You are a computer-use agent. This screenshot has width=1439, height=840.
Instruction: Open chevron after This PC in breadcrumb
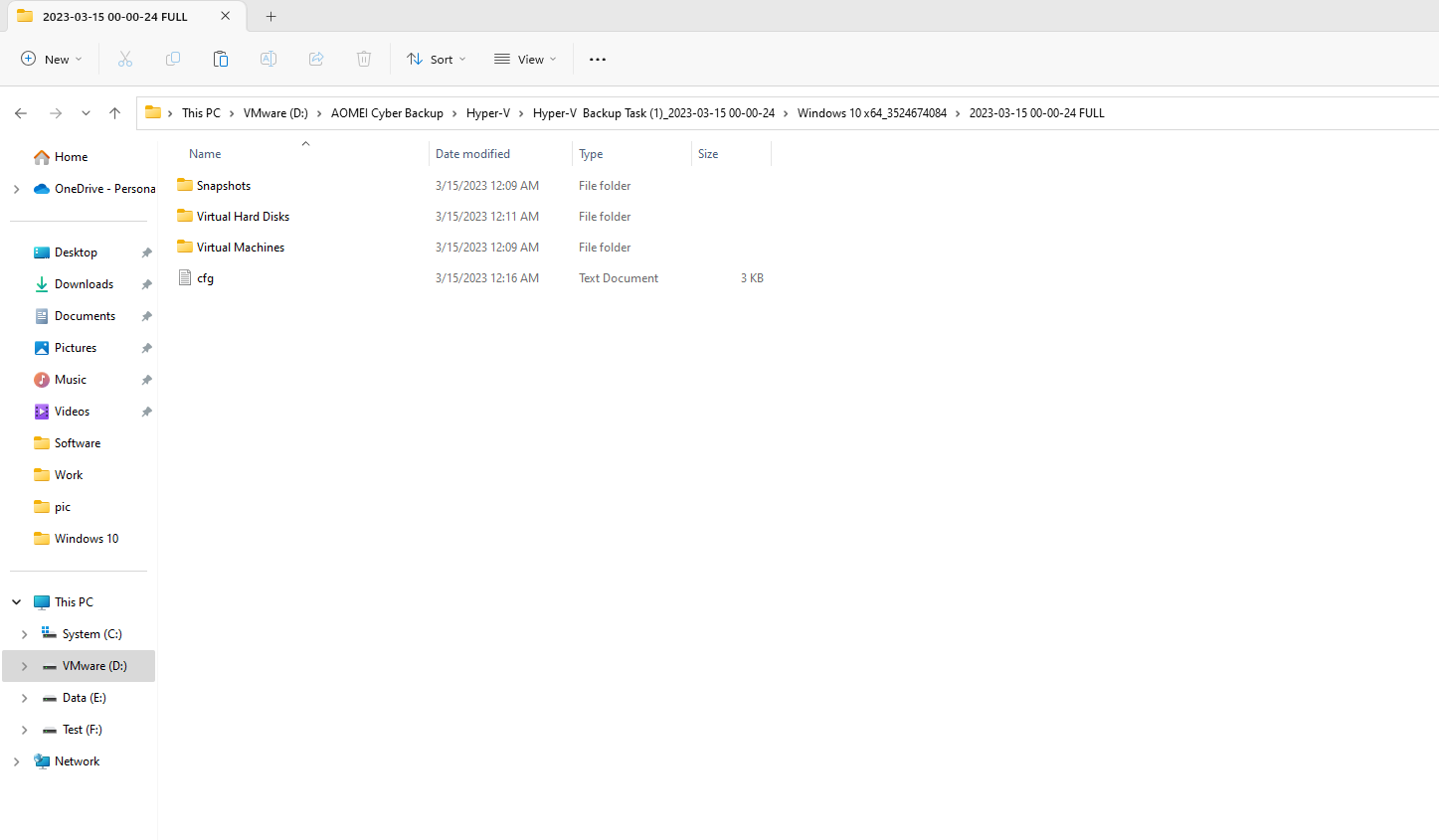[x=232, y=113]
